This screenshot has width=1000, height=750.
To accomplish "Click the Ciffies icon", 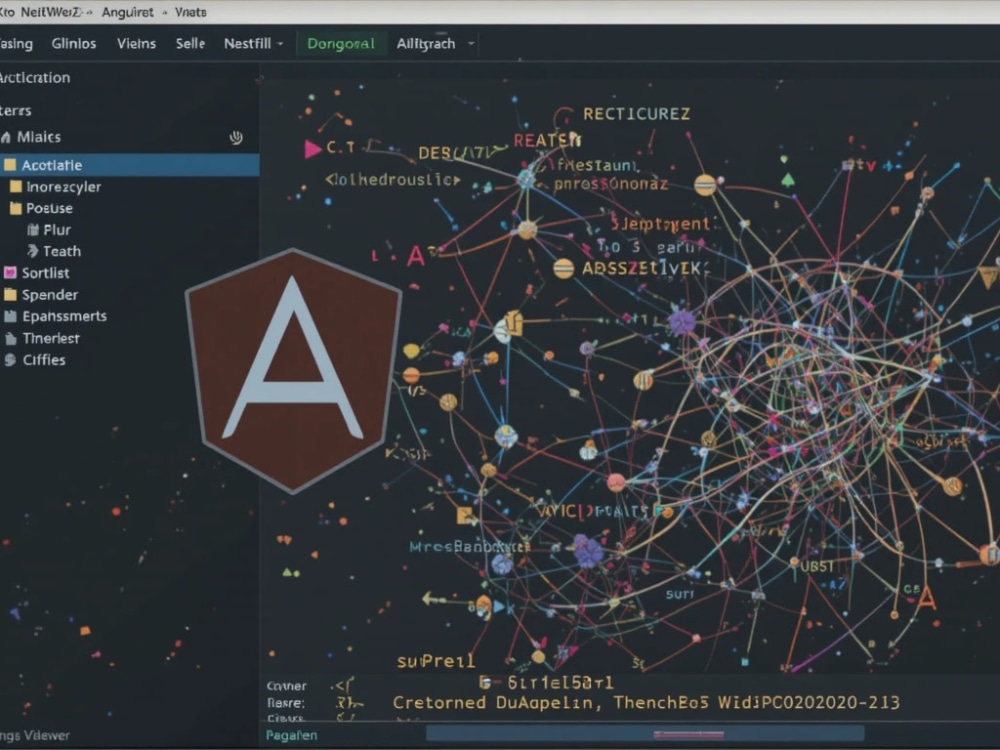I will tap(10, 360).
